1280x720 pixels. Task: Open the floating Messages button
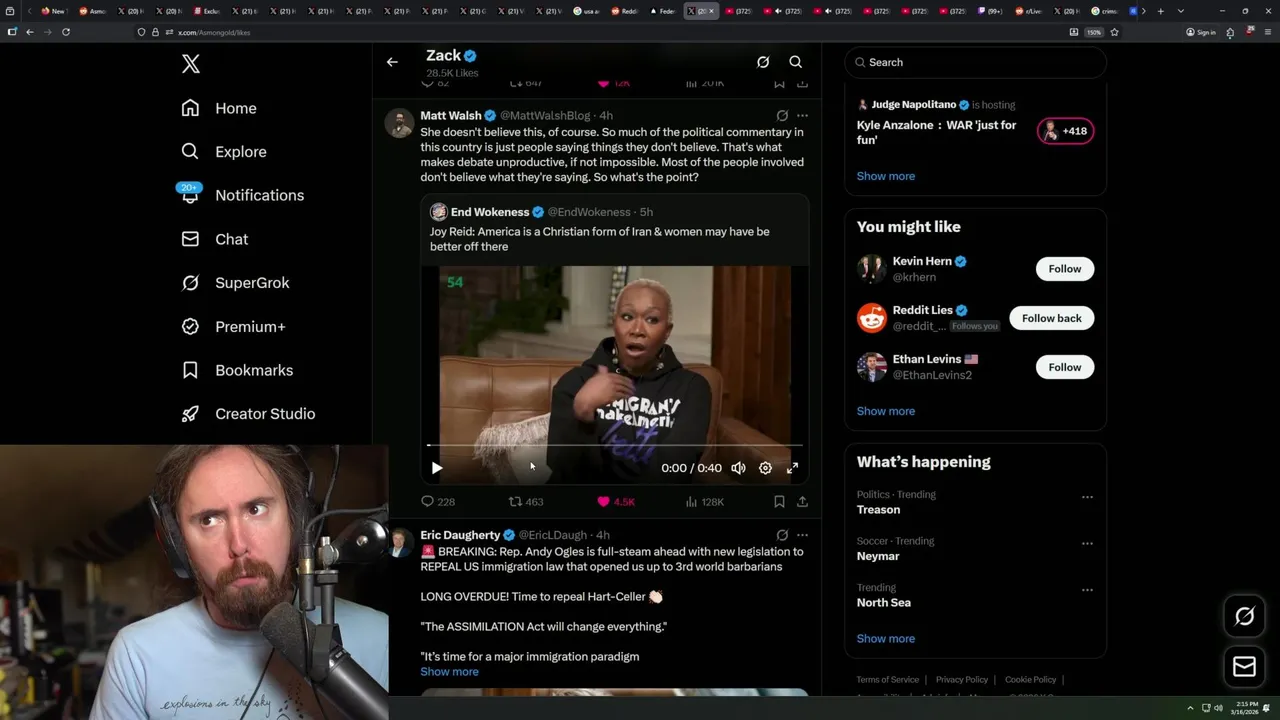tap(1245, 666)
